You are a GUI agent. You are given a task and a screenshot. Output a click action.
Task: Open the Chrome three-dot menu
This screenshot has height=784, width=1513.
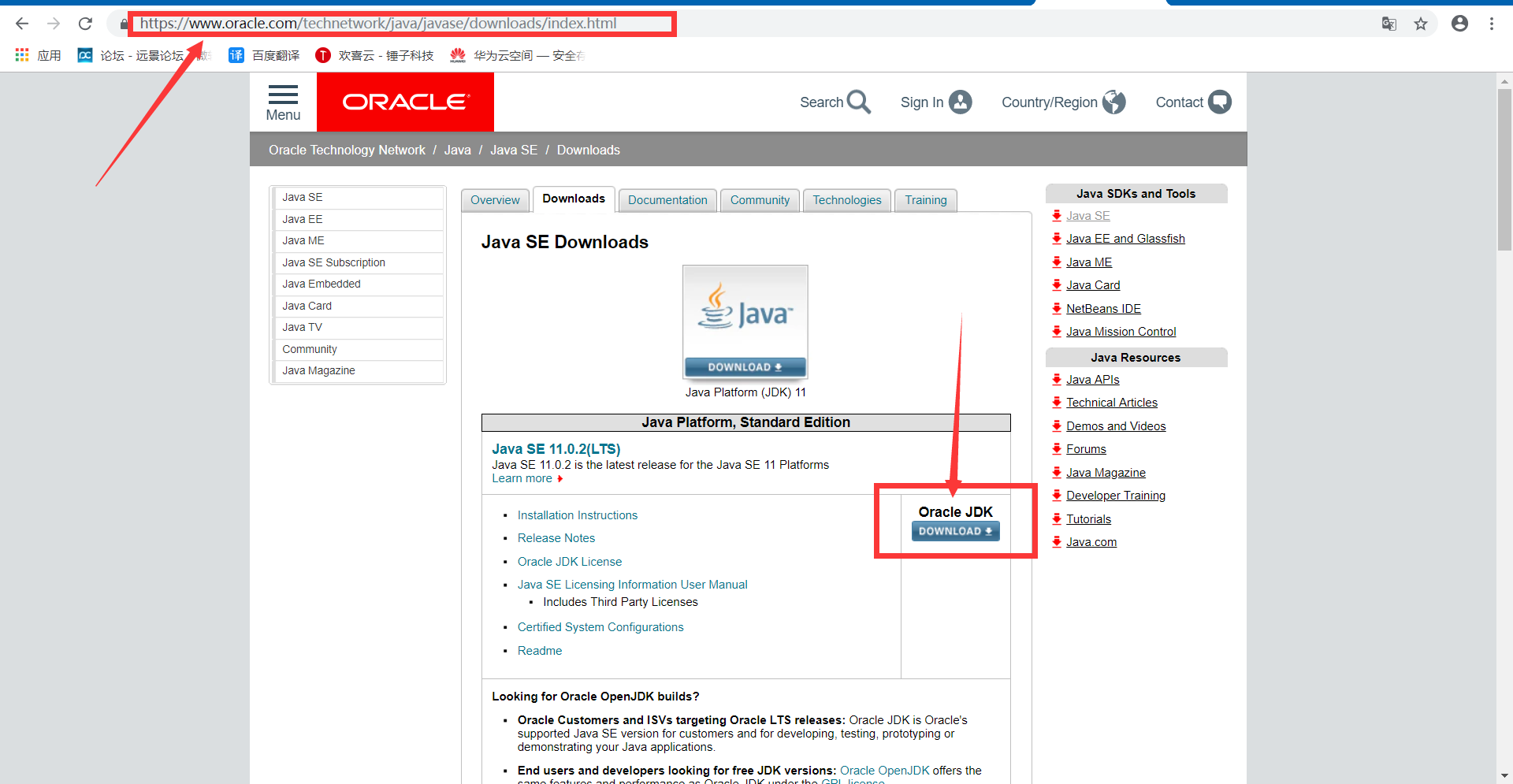(x=1492, y=24)
